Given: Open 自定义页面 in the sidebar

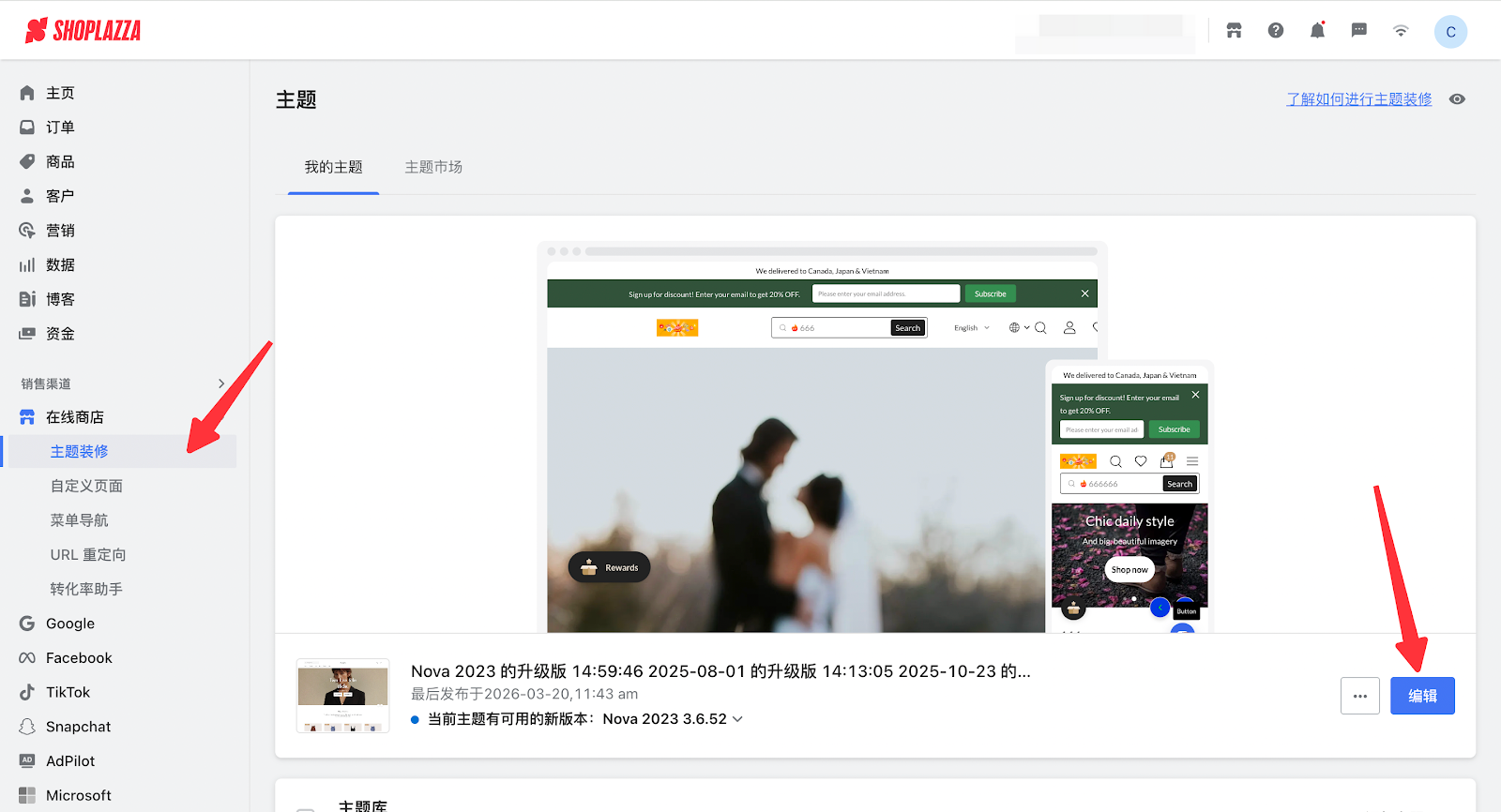Looking at the screenshot, I should click(x=86, y=486).
